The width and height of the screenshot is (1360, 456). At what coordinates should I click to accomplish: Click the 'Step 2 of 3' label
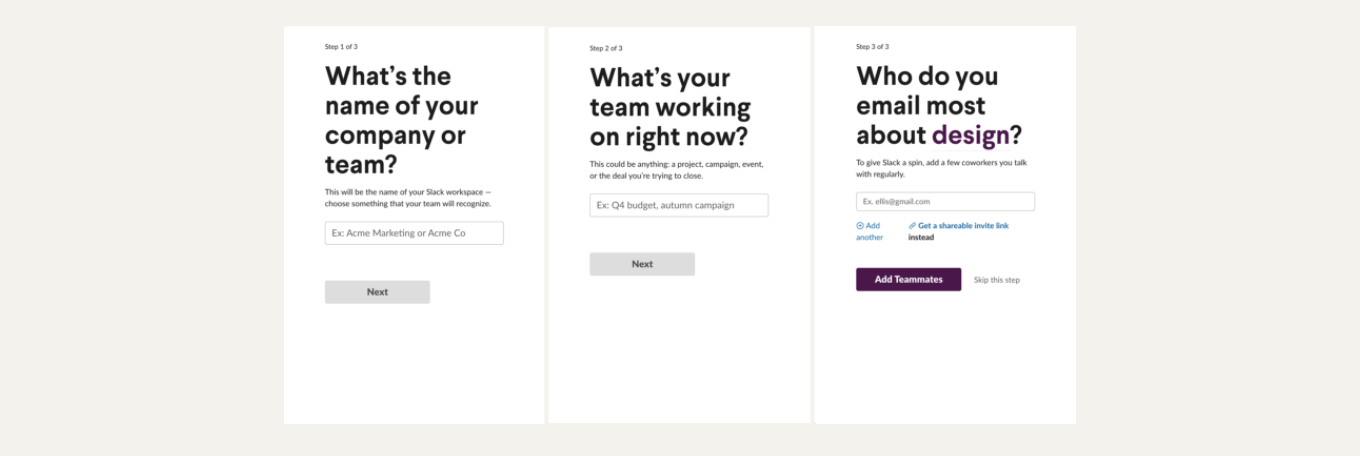point(606,48)
